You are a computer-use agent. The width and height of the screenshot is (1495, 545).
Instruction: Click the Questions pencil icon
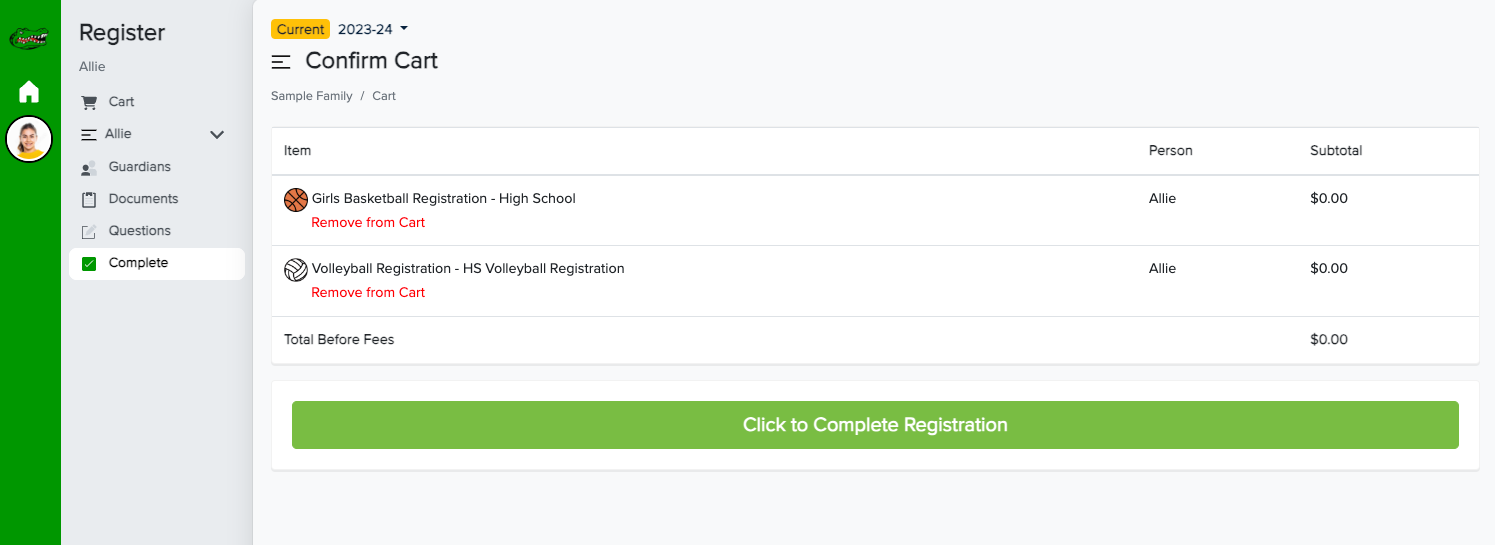[x=89, y=232]
